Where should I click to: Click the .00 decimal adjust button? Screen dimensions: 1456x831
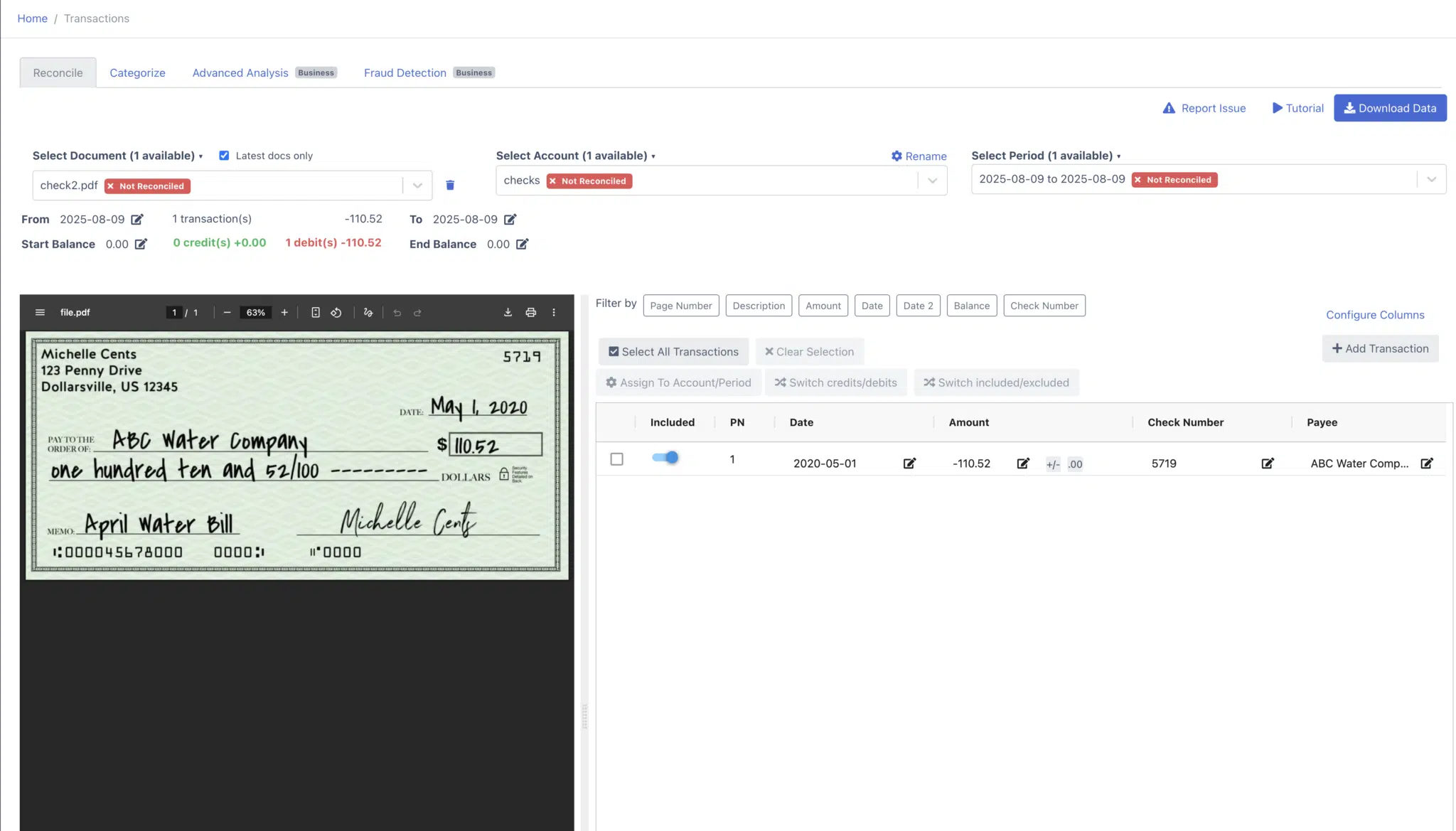(x=1075, y=464)
